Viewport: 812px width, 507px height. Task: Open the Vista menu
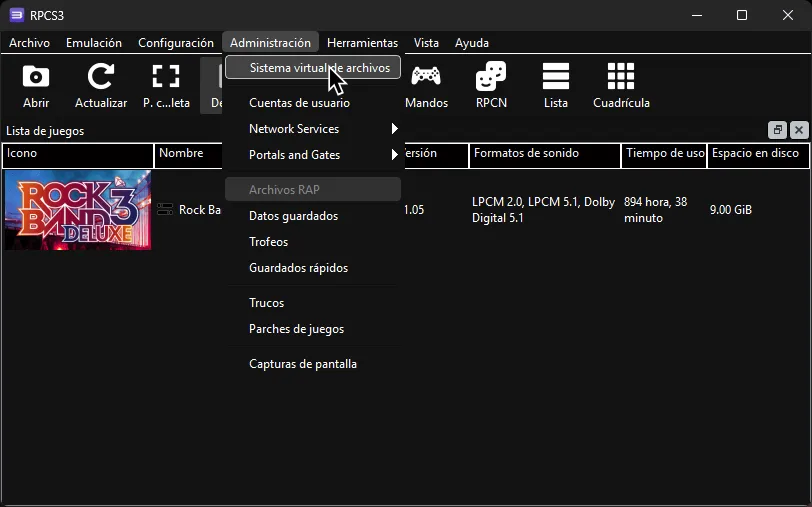[x=426, y=42]
